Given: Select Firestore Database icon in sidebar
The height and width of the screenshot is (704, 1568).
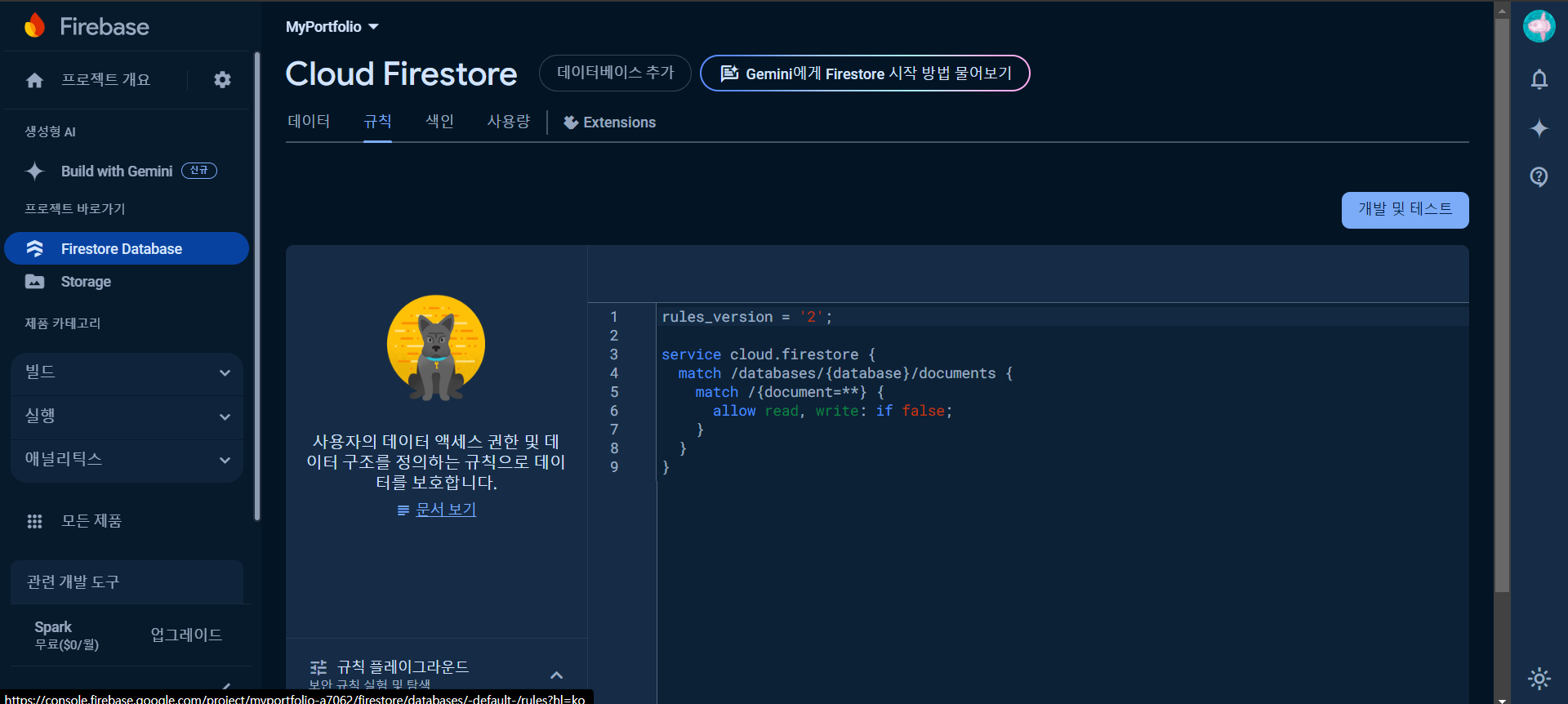Looking at the screenshot, I should click(34, 248).
